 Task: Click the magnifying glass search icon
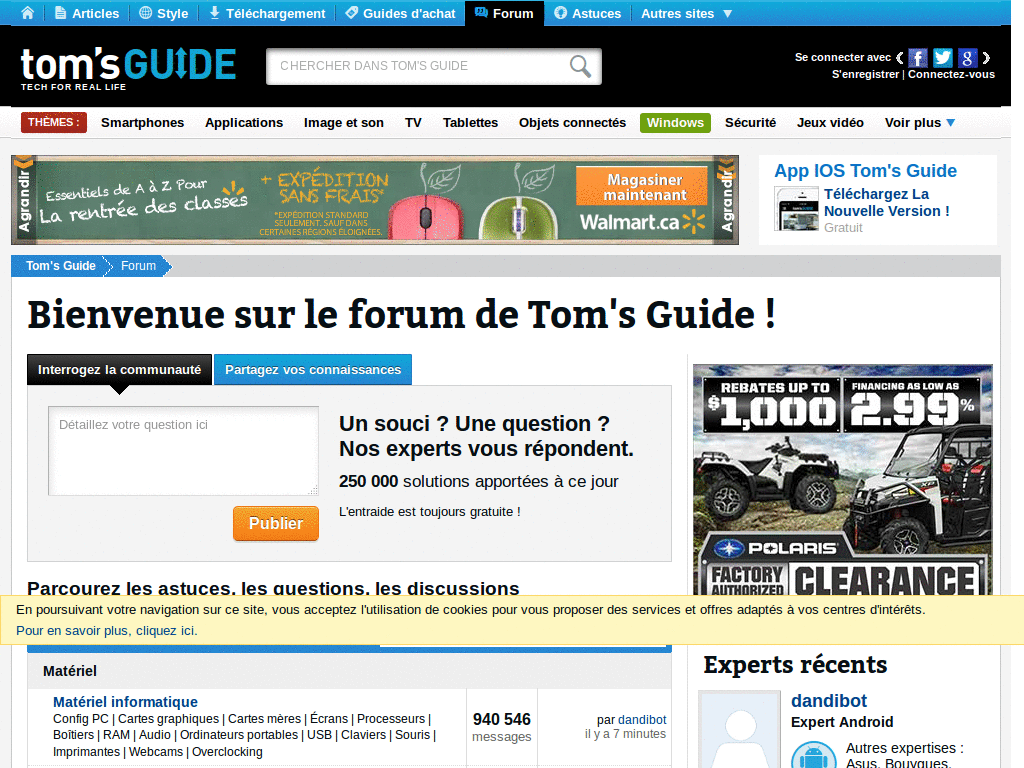pyautogui.click(x=581, y=66)
